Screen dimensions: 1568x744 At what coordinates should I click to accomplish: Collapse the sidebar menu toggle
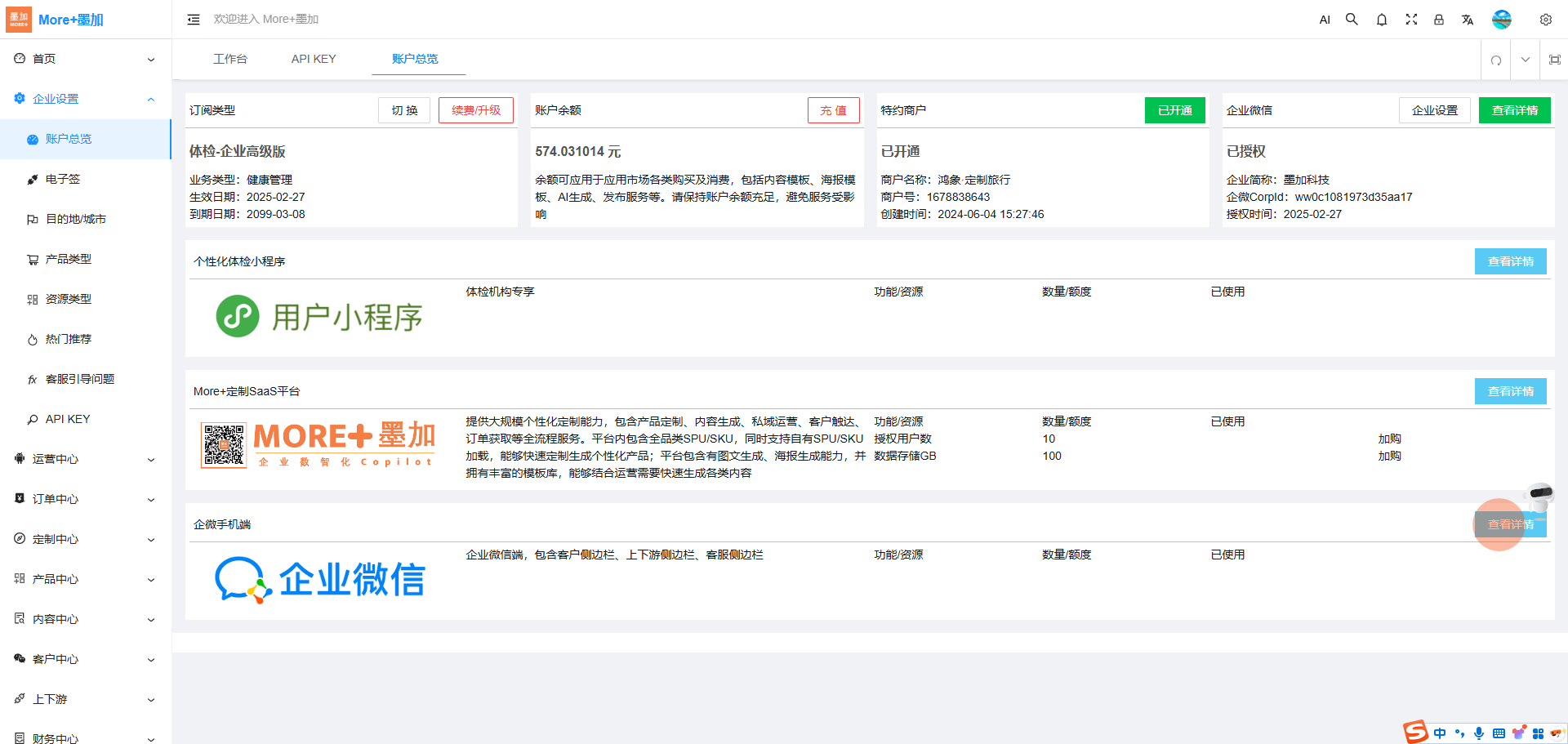tap(194, 20)
